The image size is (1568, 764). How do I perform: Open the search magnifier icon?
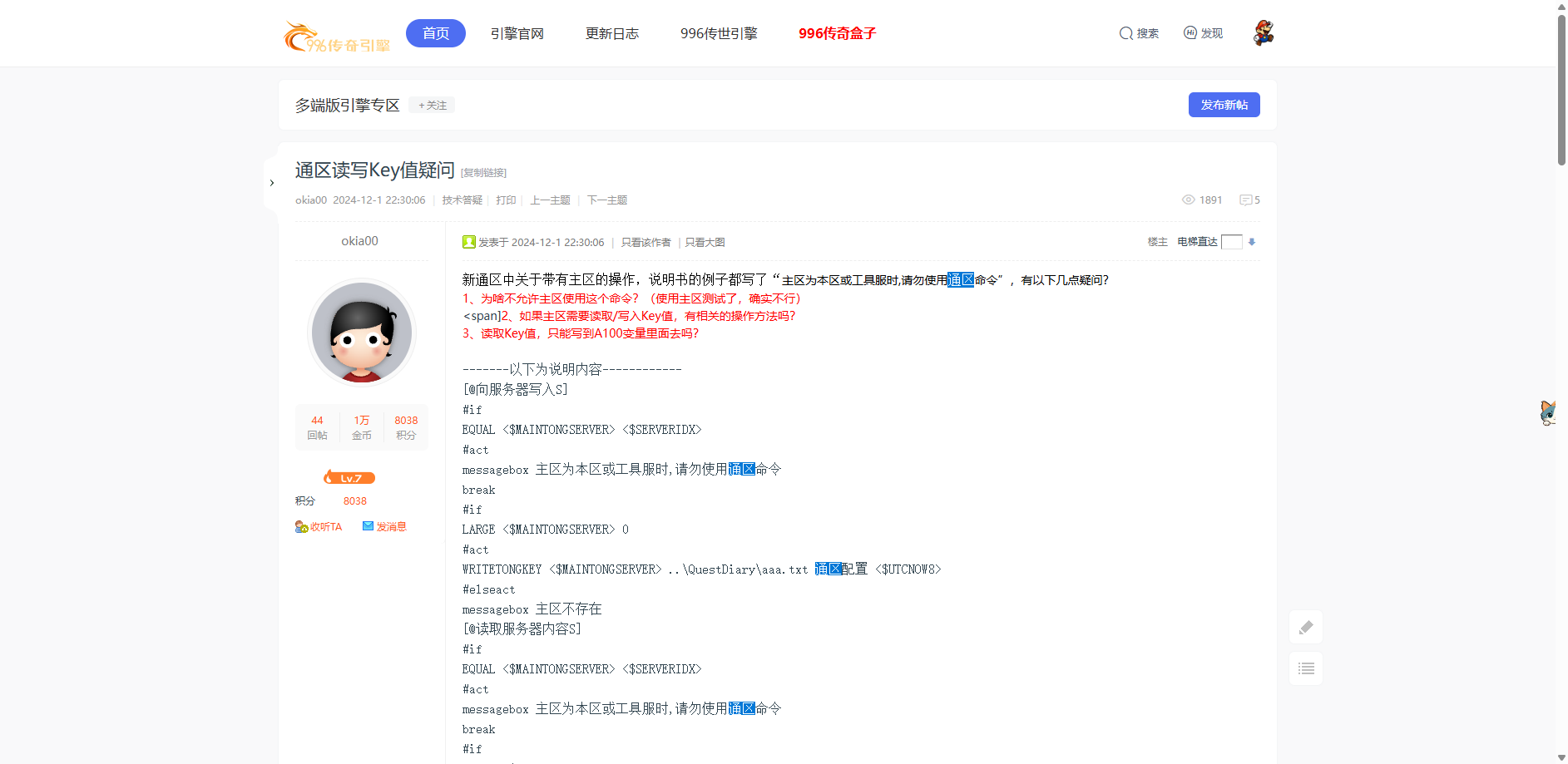[1126, 33]
